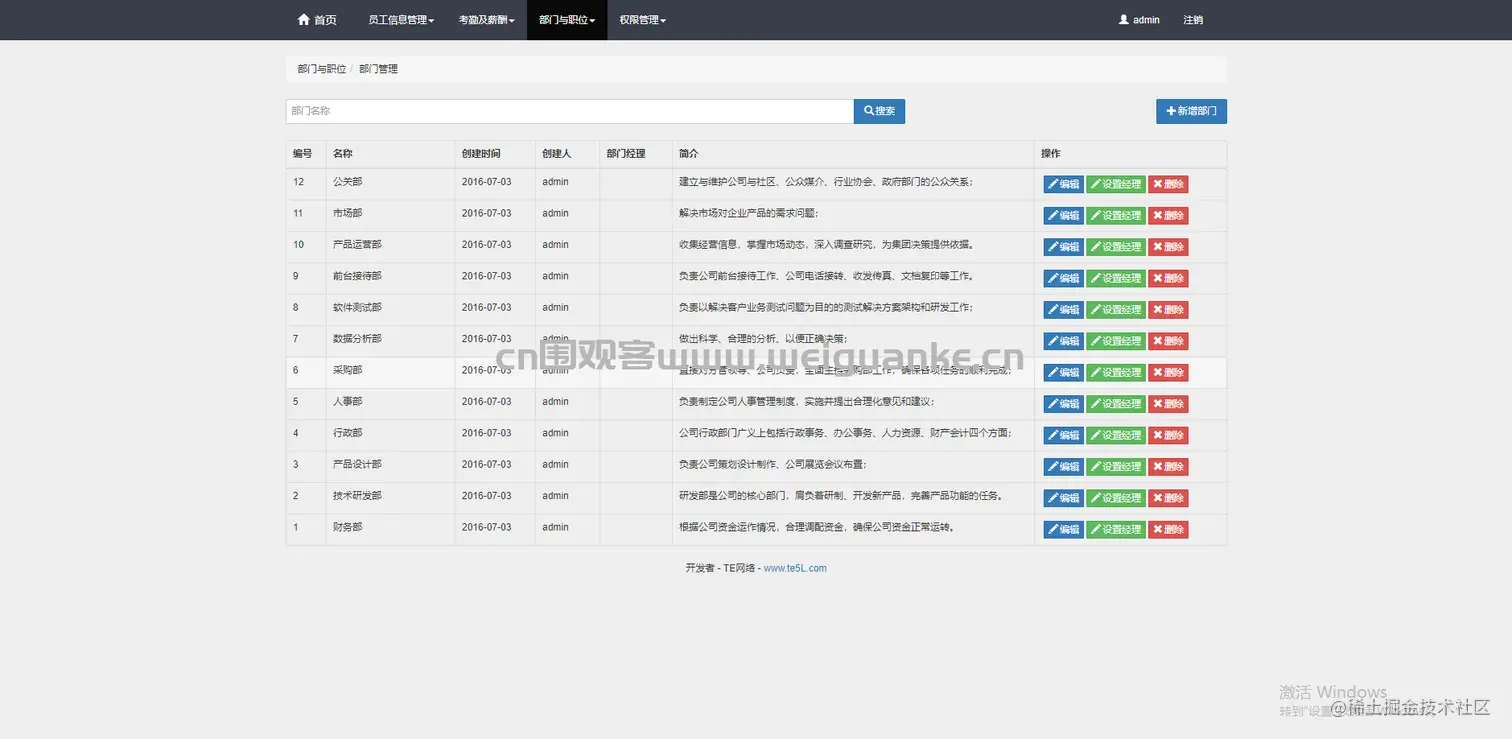The height and width of the screenshot is (739, 1512).
Task: Edit the 产品设计部 department
Action: pyautogui.click(x=1064, y=467)
